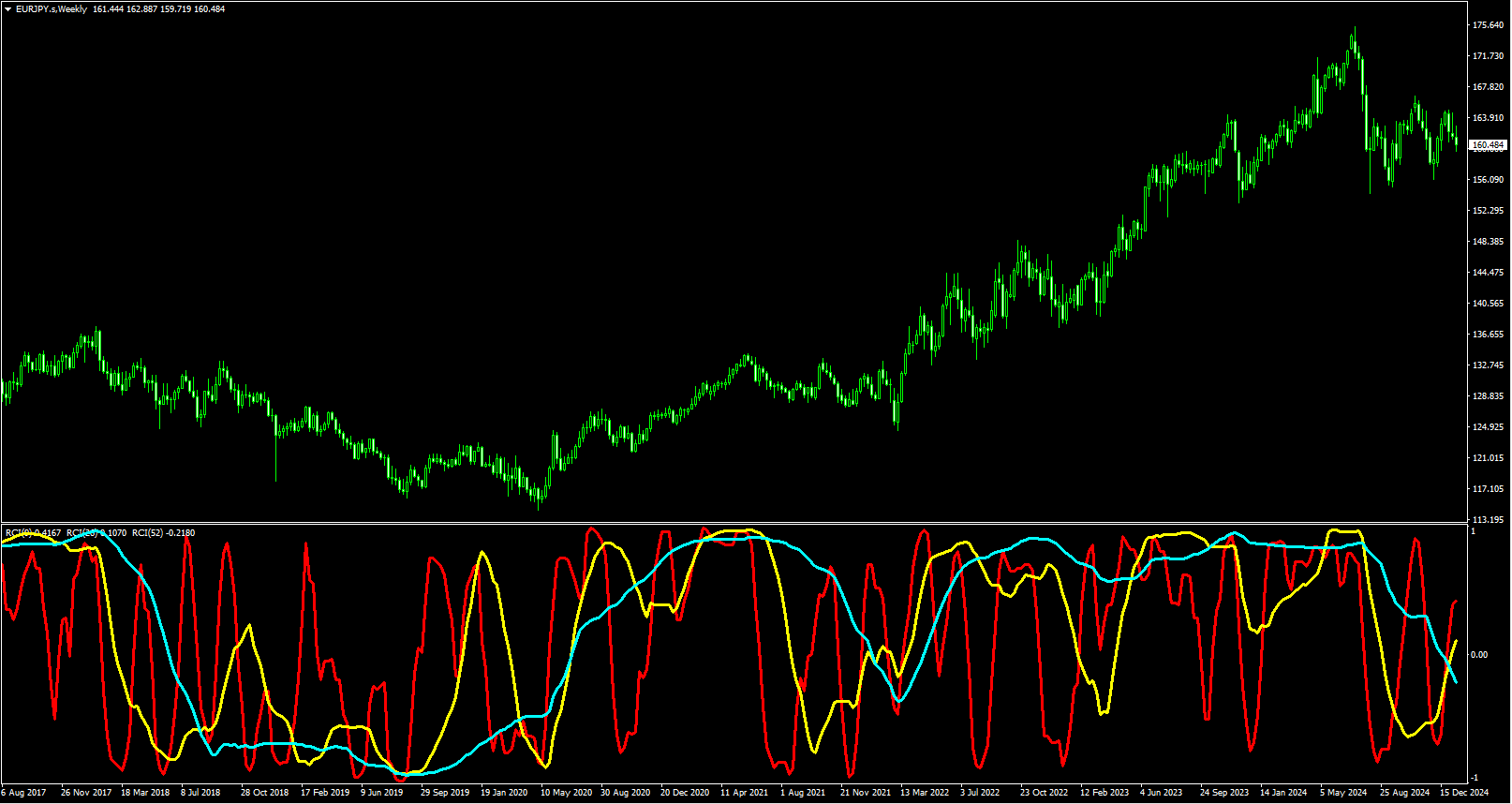The width and height of the screenshot is (1512, 804).
Task: Click the EURJPY.s,Weekly chart title
Action: (52, 9)
